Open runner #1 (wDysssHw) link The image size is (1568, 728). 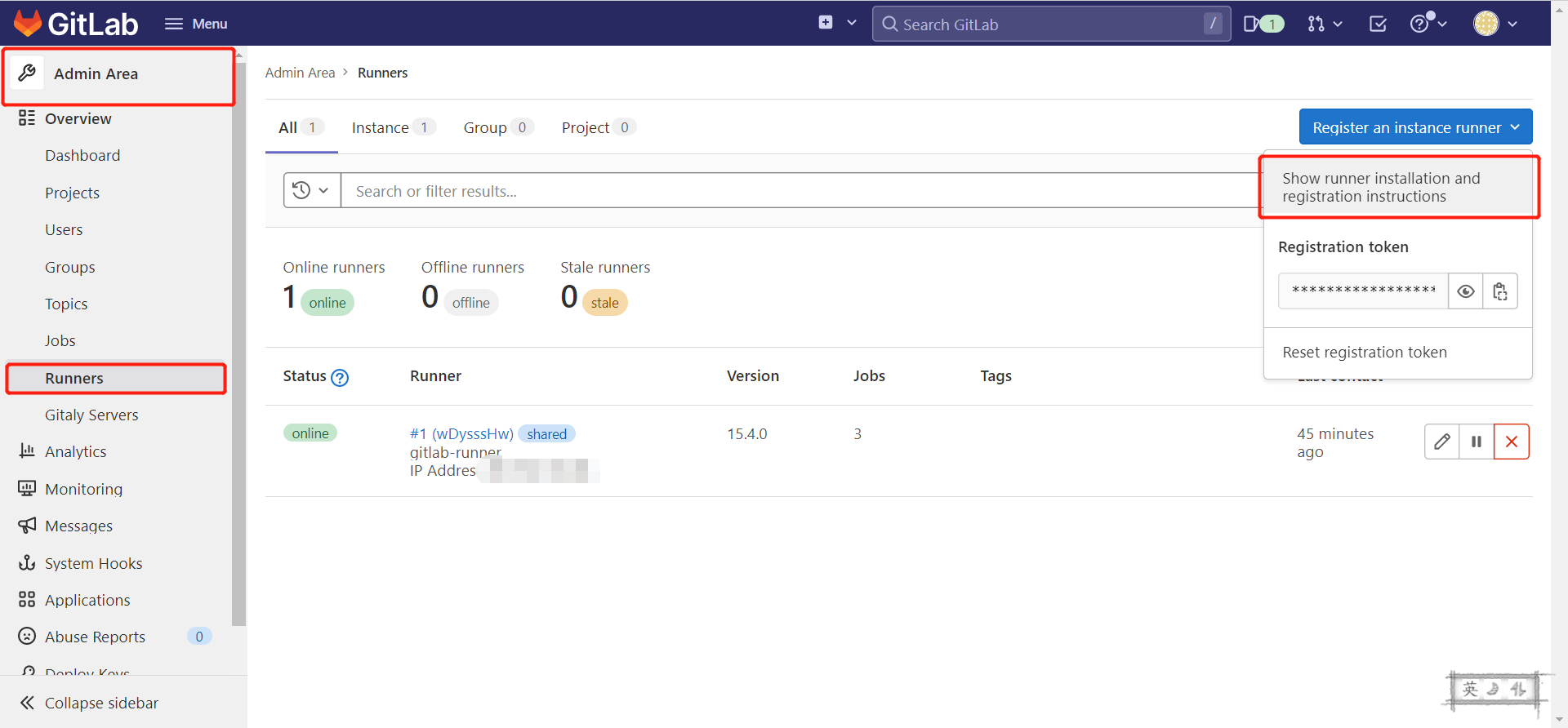point(461,433)
